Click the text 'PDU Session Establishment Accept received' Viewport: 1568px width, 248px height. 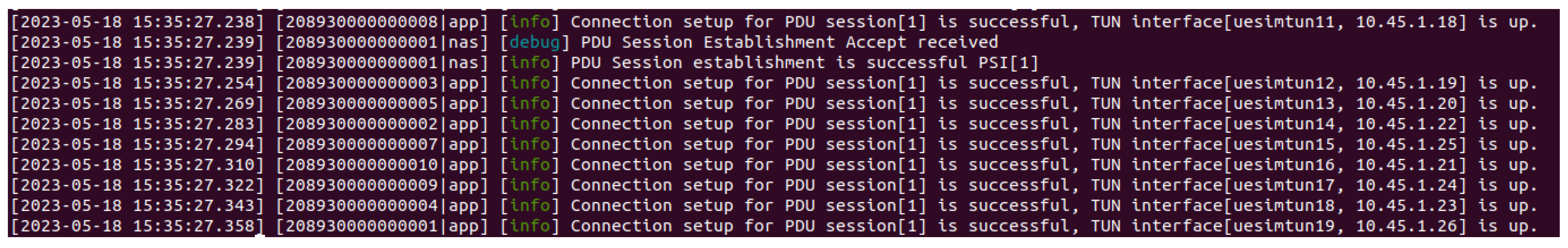coord(789,43)
